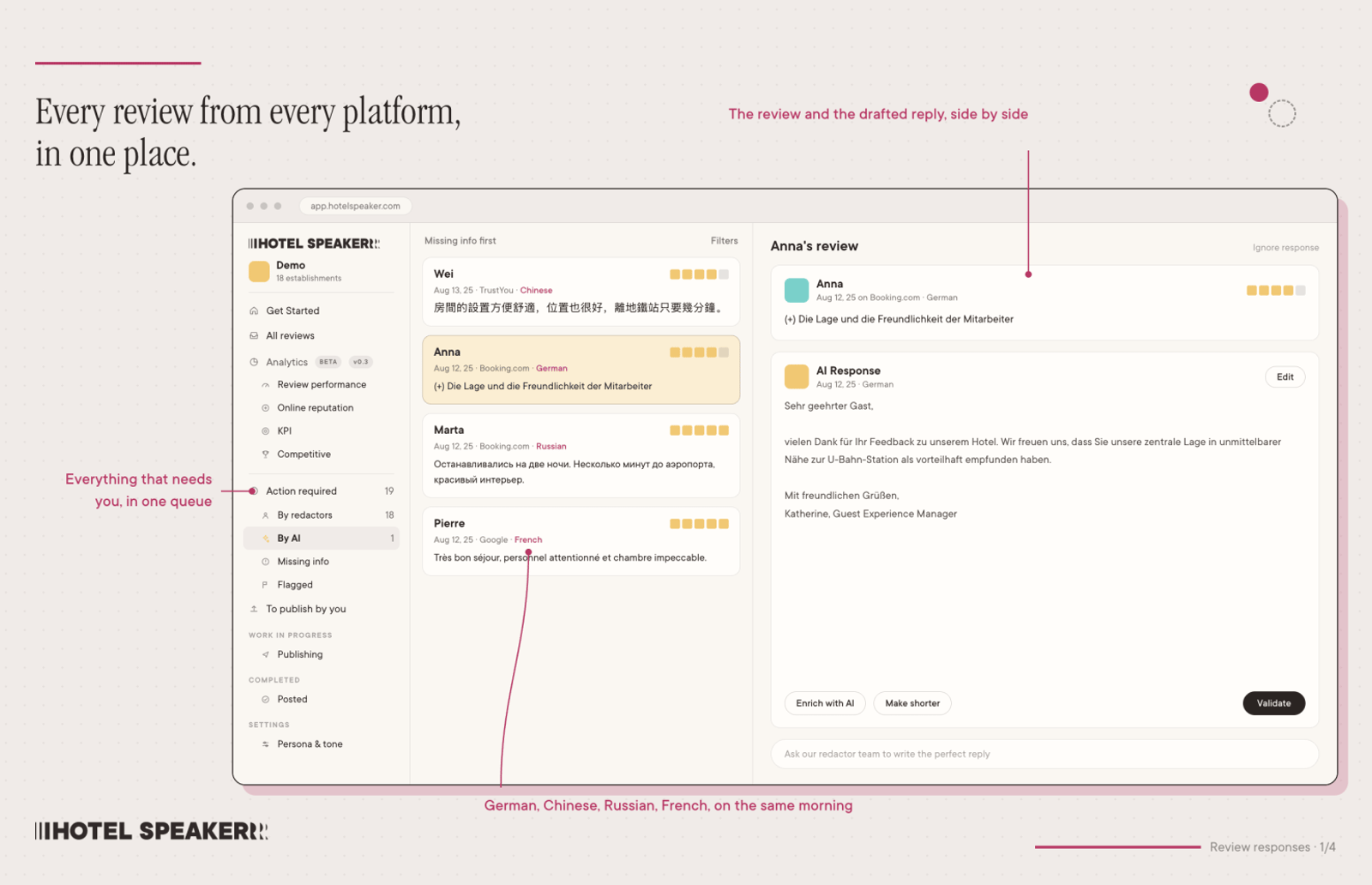Click the Publishing send icon

point(266,654)
